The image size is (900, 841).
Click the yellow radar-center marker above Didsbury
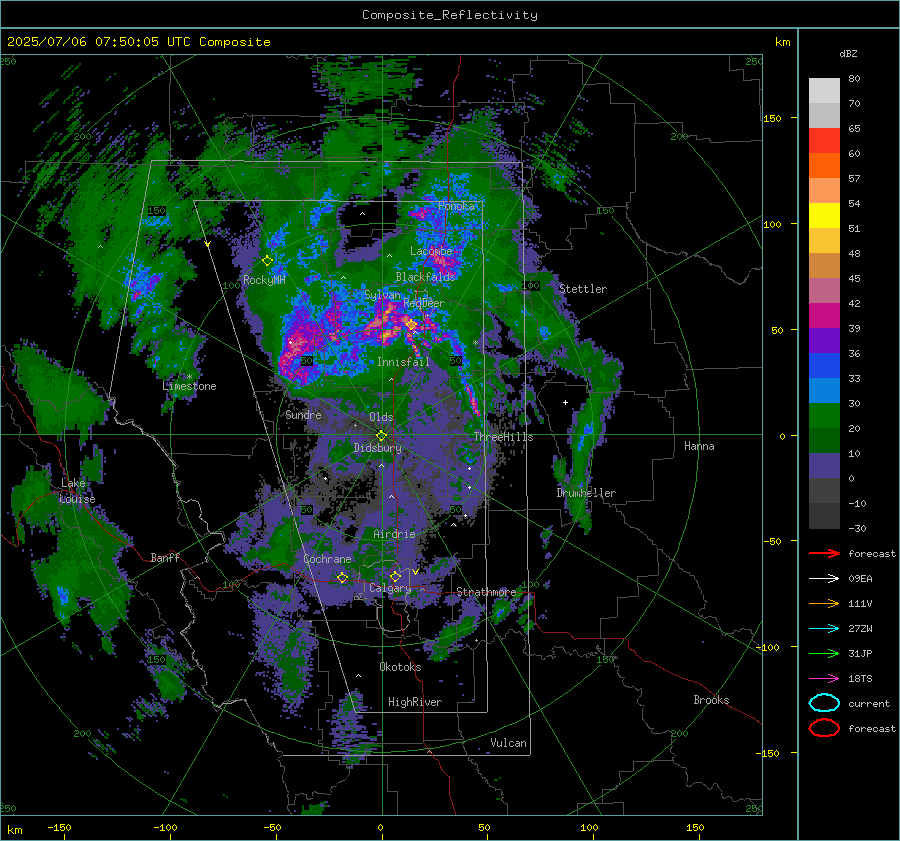coord(381,435)
